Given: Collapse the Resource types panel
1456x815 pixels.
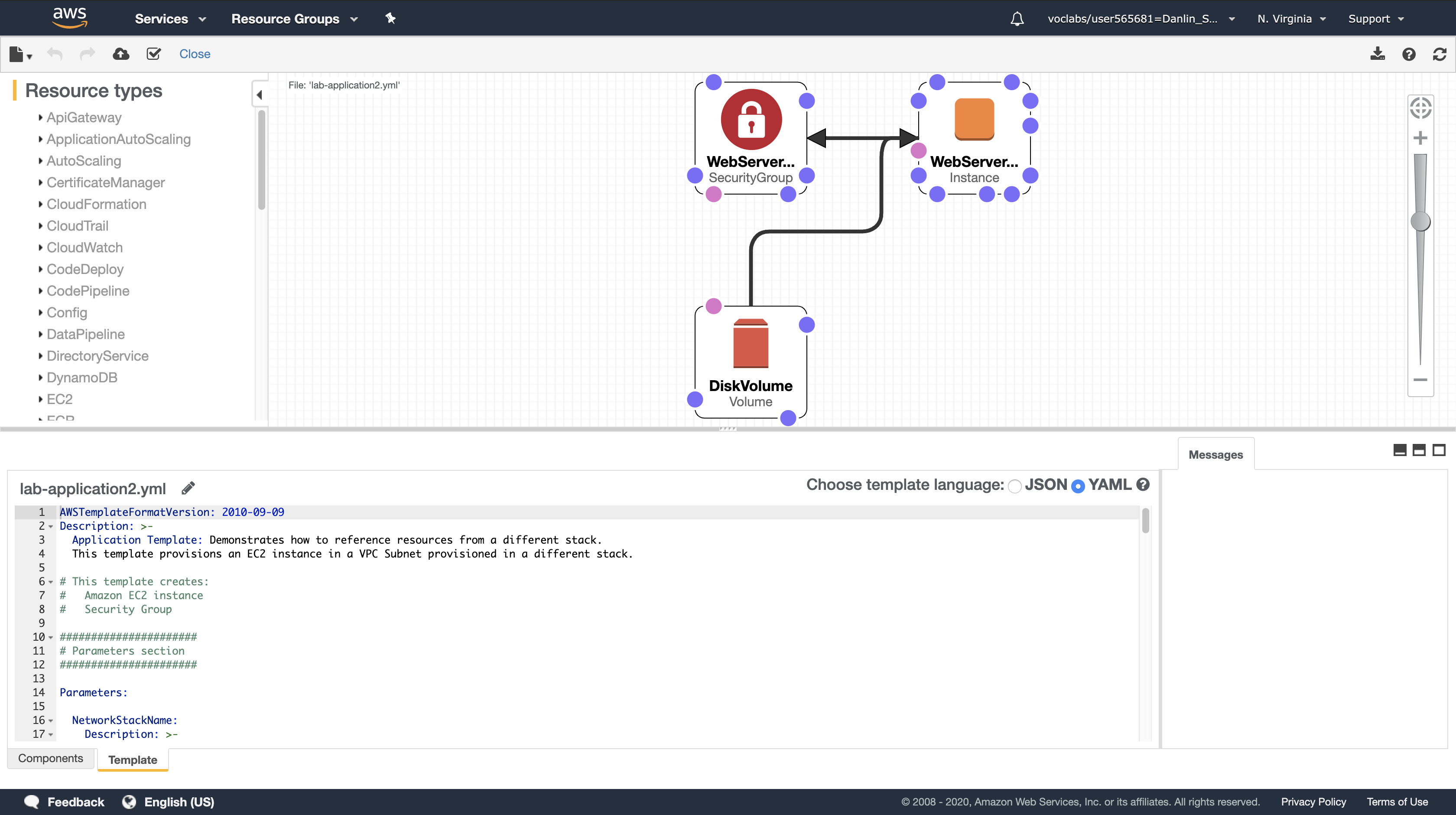Looking at the screenshot, I should tap(260, 95).
